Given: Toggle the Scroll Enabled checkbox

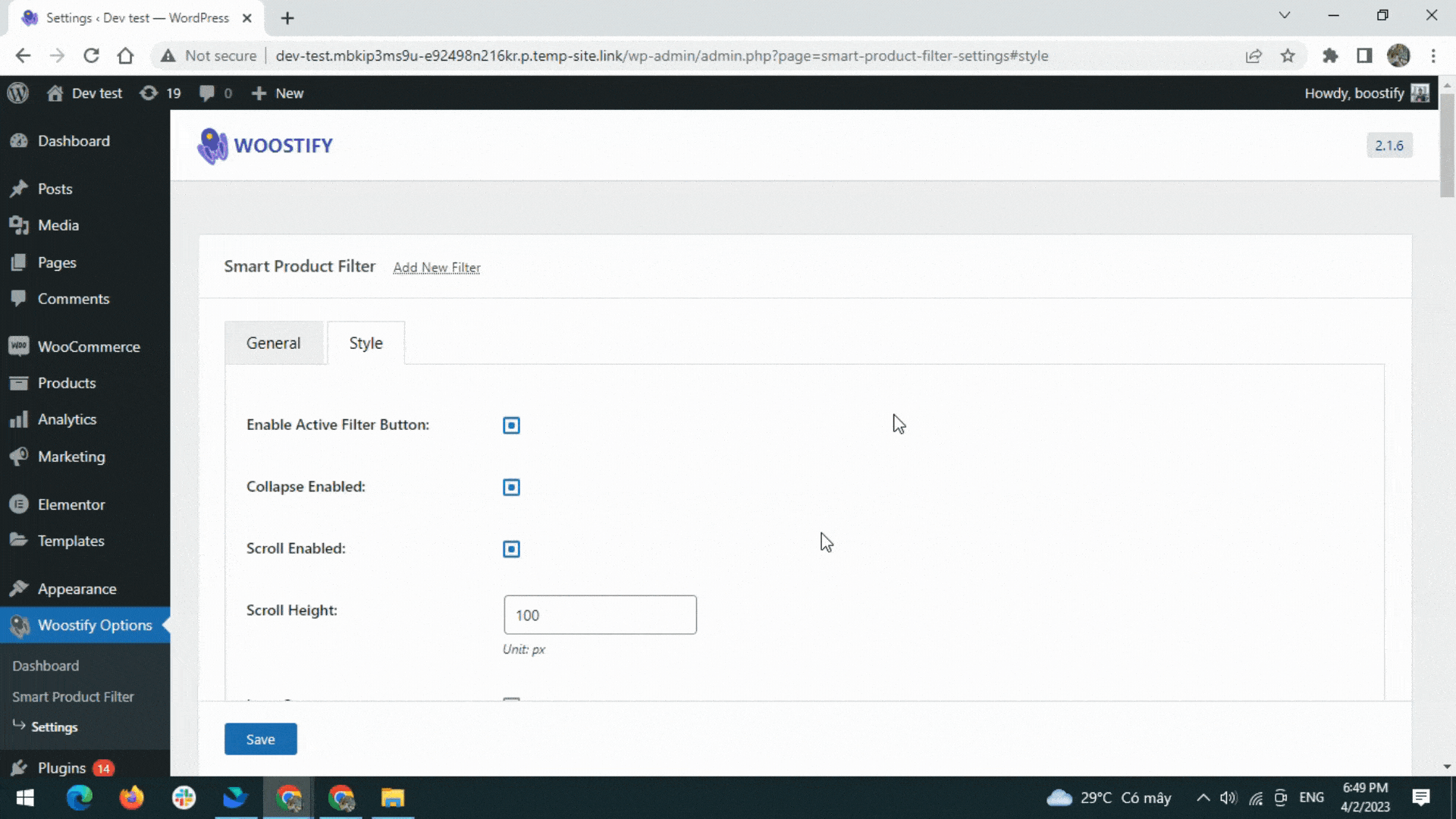Looking at the screenshot, I should (x=512, y=548).
